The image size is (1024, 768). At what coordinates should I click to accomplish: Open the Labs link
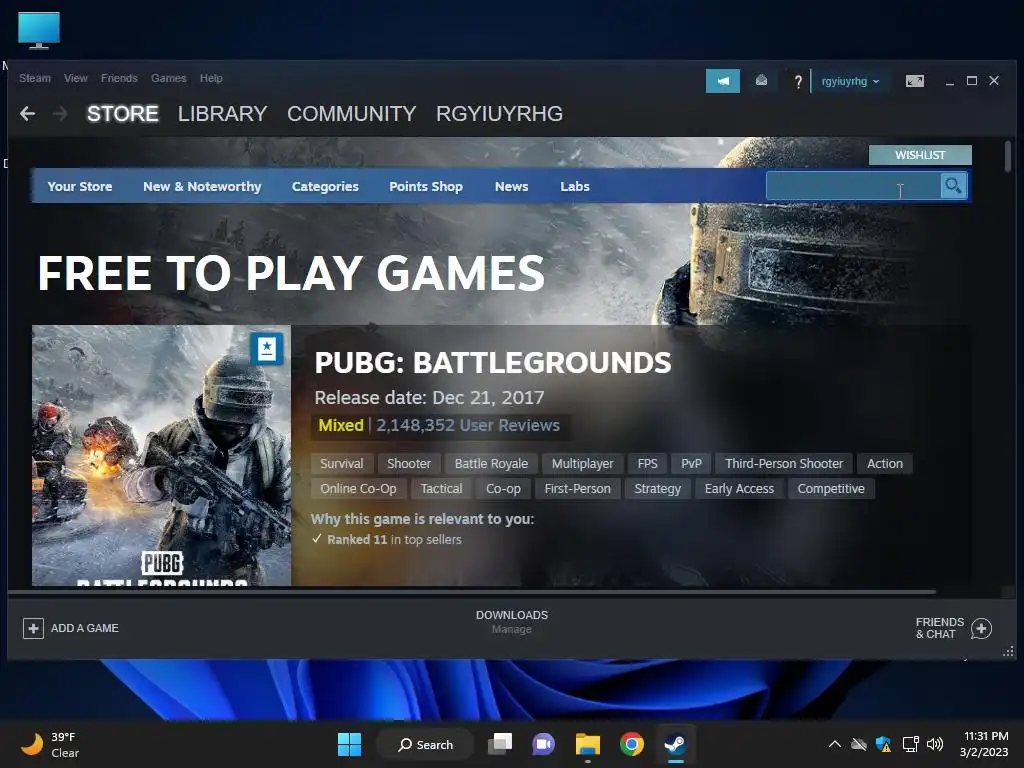click(x=575, y=187)
